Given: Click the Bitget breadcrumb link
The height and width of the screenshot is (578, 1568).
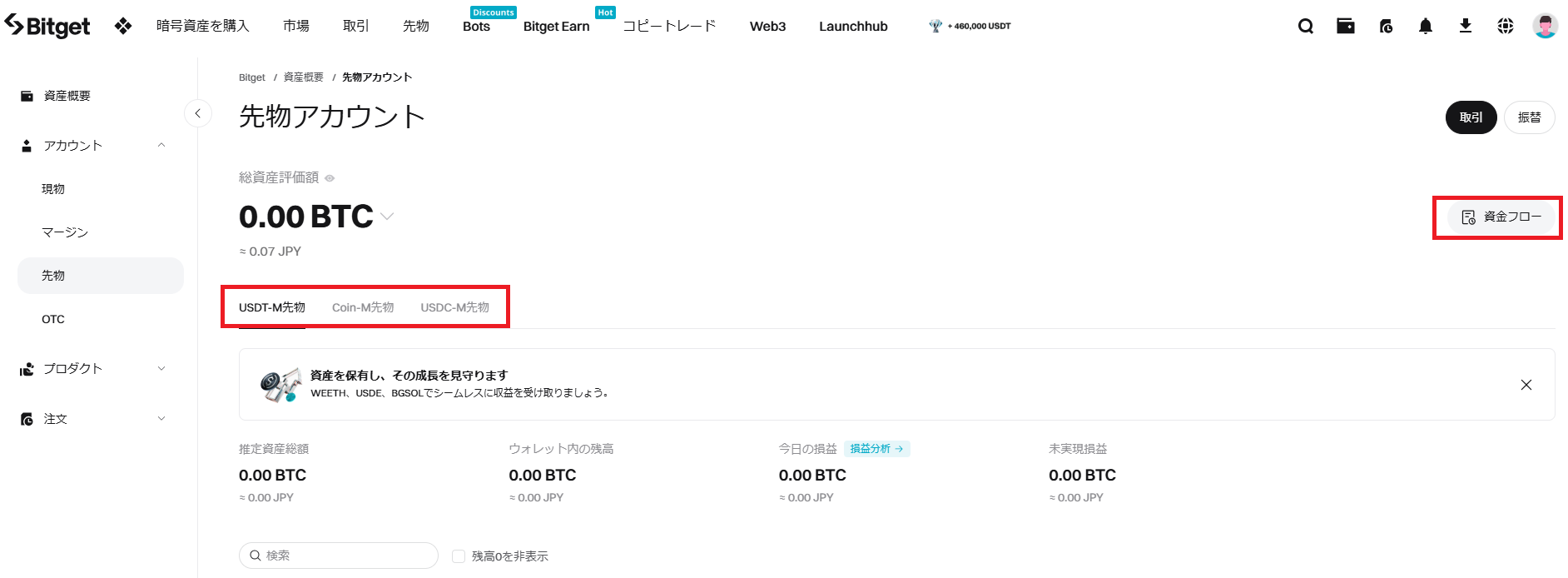Looking at the screenshot, I should coord(252,77).
